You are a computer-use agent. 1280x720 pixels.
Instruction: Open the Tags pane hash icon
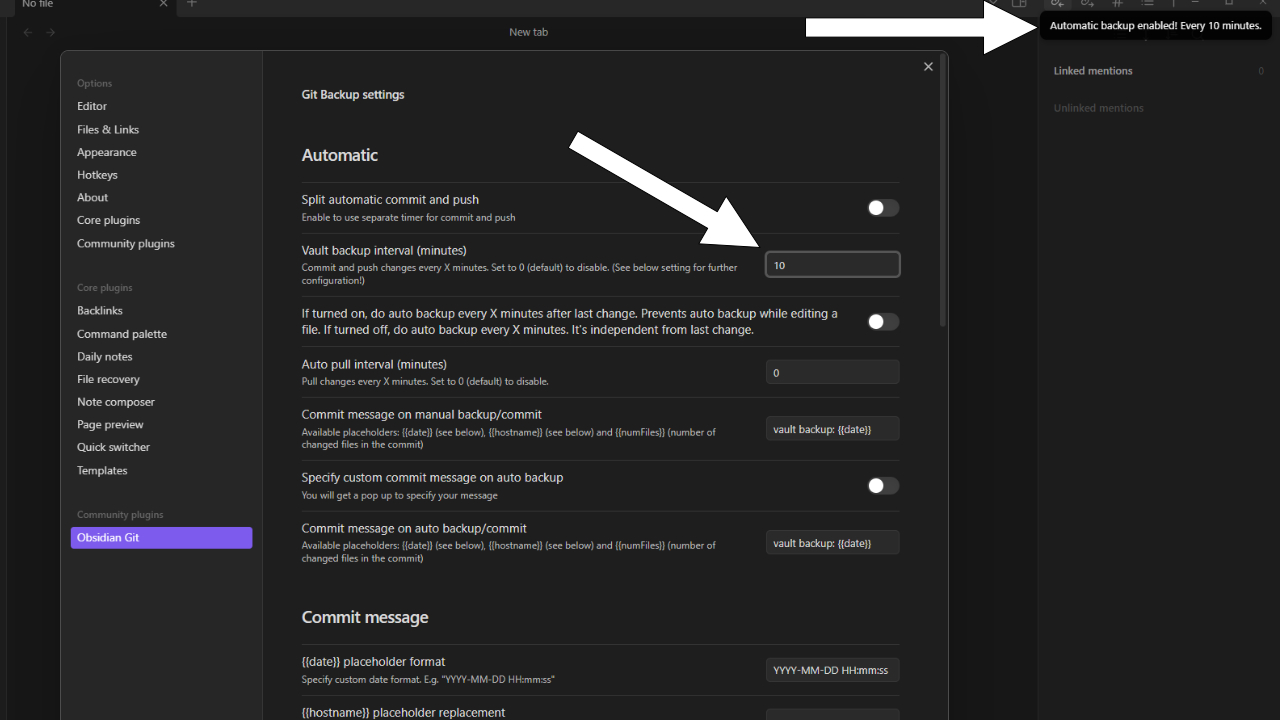click(x=1118, y=4)
